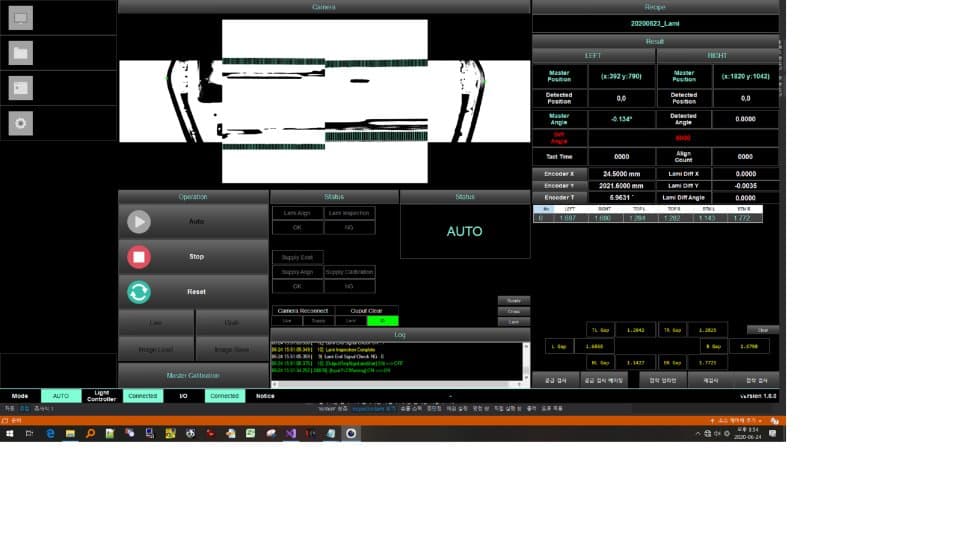Open the settings gear sidebar icon
This screenshot has height=539, width=966.
tap(20, 123)
